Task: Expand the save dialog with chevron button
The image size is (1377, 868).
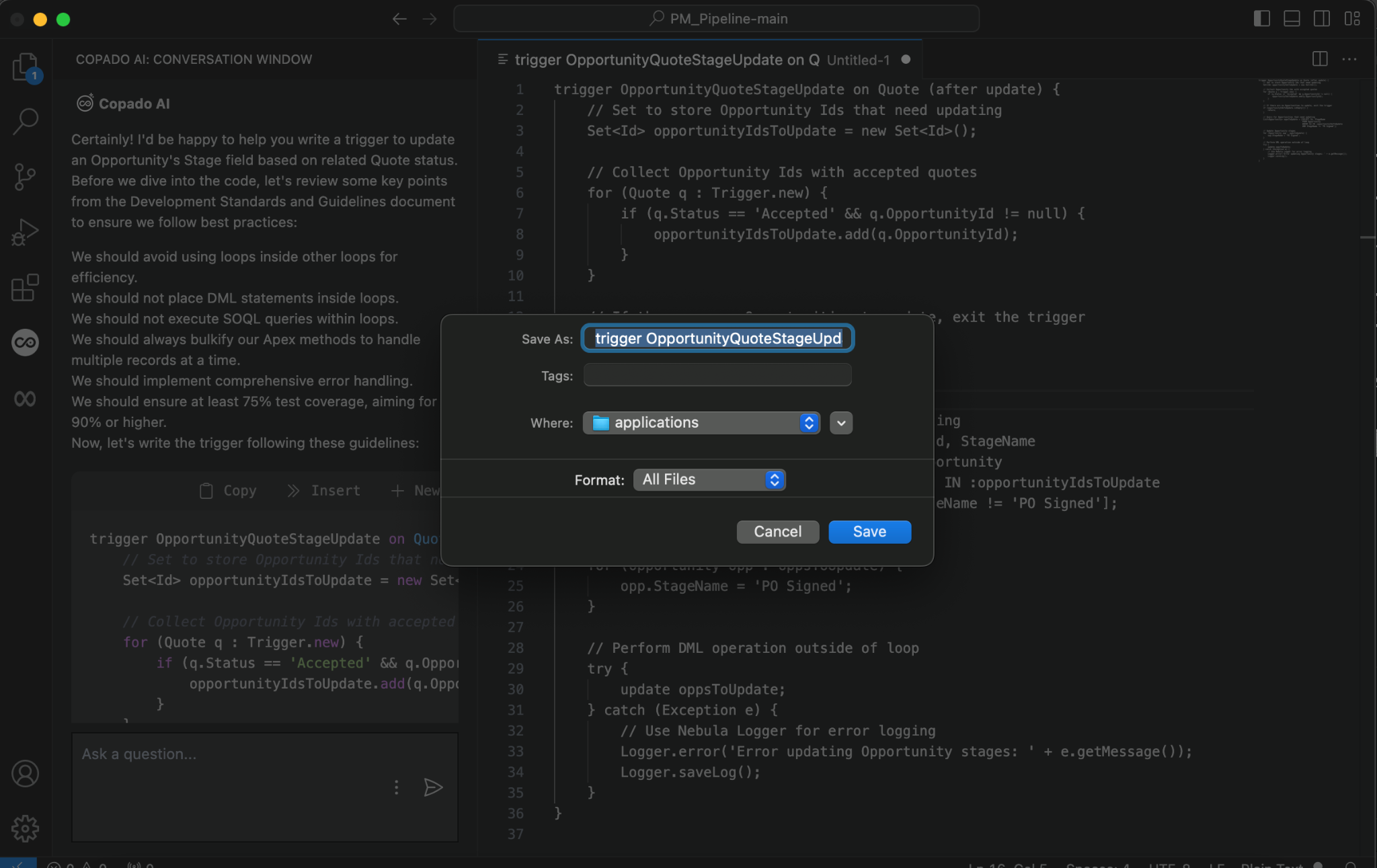Action: coord(841,423)
